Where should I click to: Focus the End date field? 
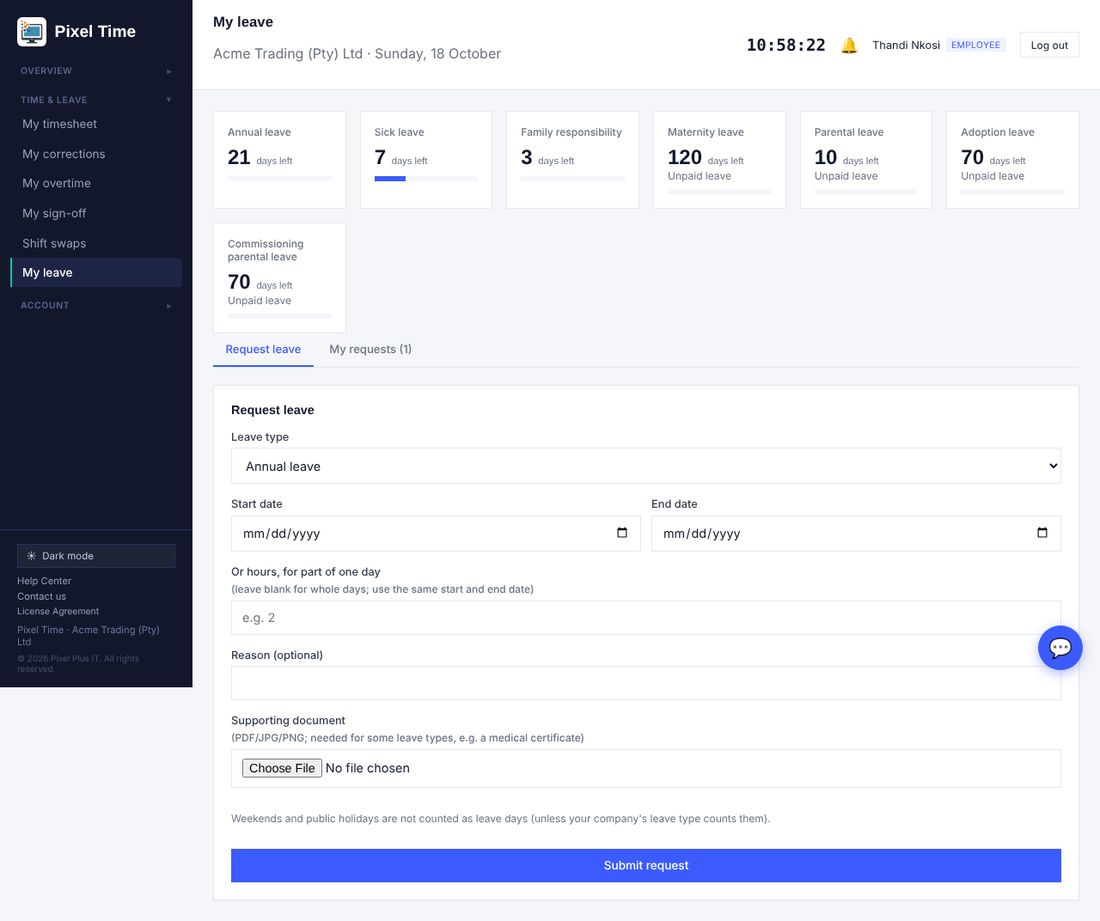click(856, 533)
